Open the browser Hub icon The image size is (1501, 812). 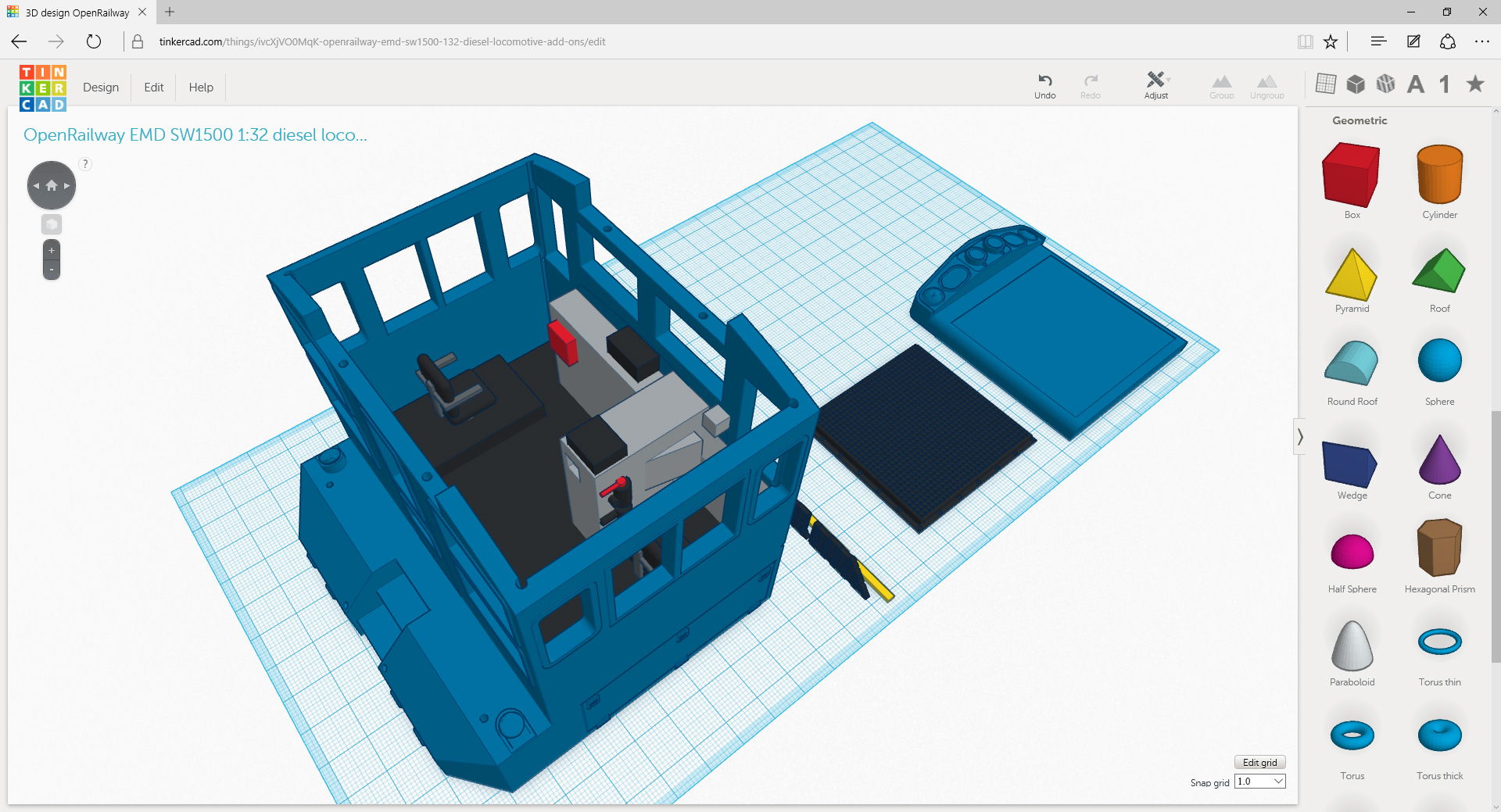pos(1378,41)
